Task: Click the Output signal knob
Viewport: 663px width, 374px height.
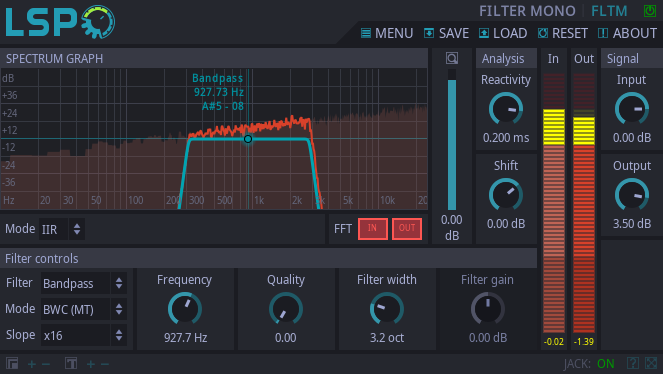Action: (x=632, y=195)
